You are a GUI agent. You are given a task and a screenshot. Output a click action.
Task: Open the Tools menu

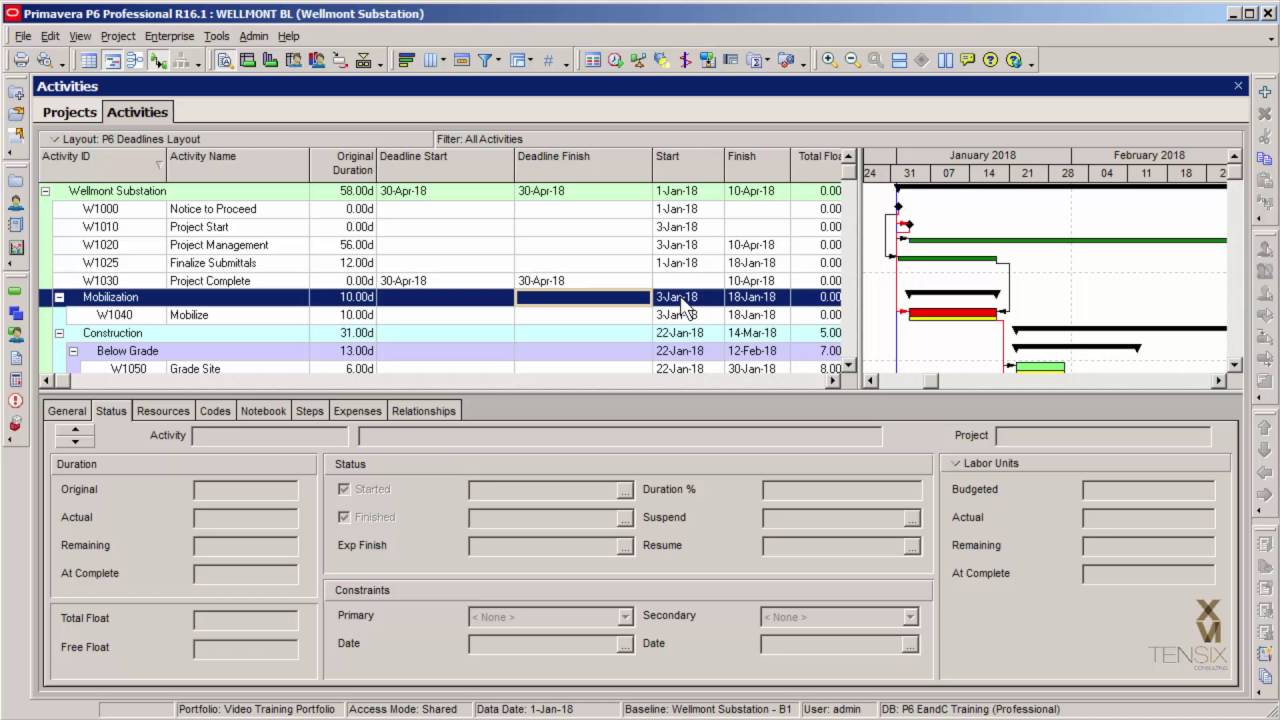point(216,36)
